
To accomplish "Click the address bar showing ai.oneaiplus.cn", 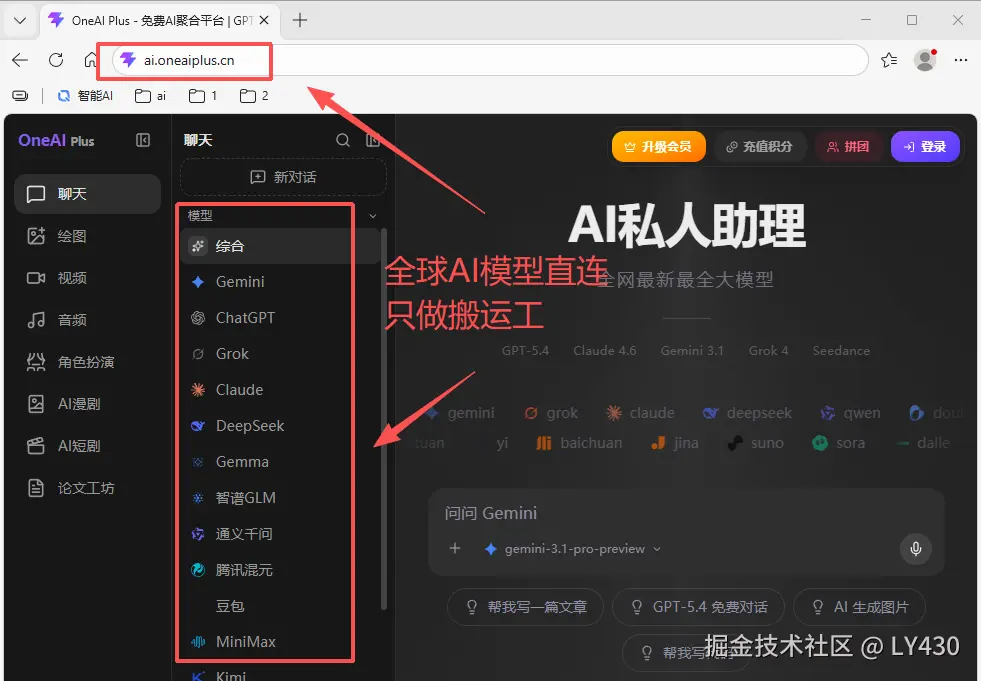I will tap(190, 60).
